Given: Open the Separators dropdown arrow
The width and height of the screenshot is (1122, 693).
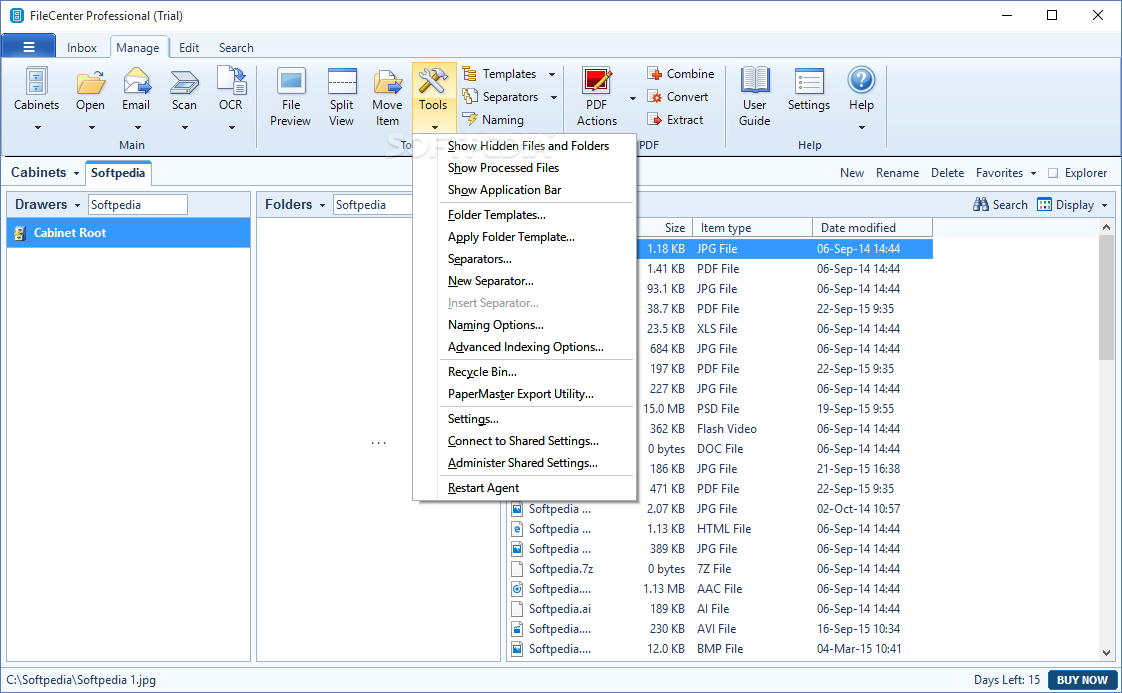Looking at the screenshot, I should click(x=553, y=97).
